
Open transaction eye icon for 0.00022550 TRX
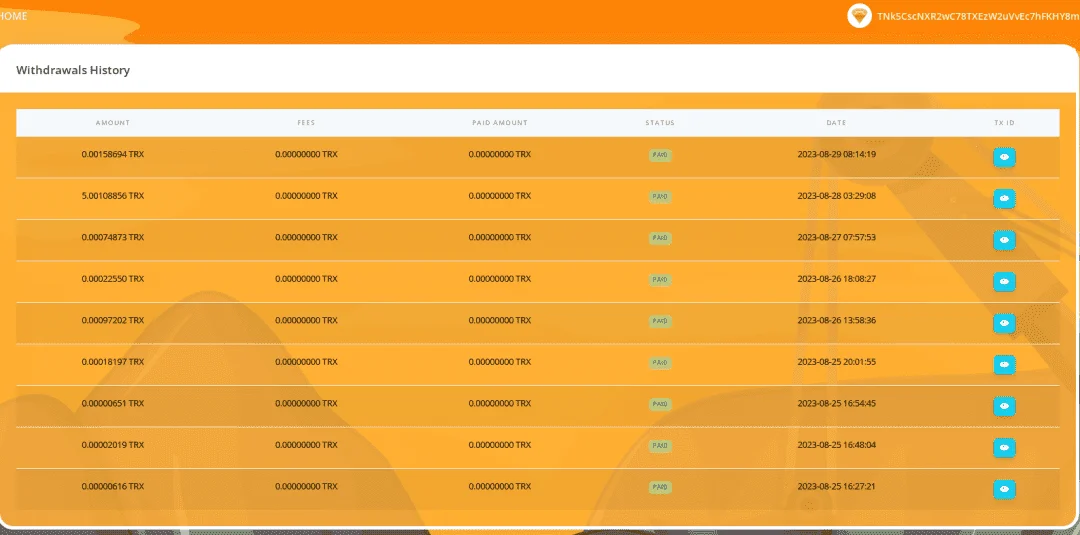(1004, 282)
